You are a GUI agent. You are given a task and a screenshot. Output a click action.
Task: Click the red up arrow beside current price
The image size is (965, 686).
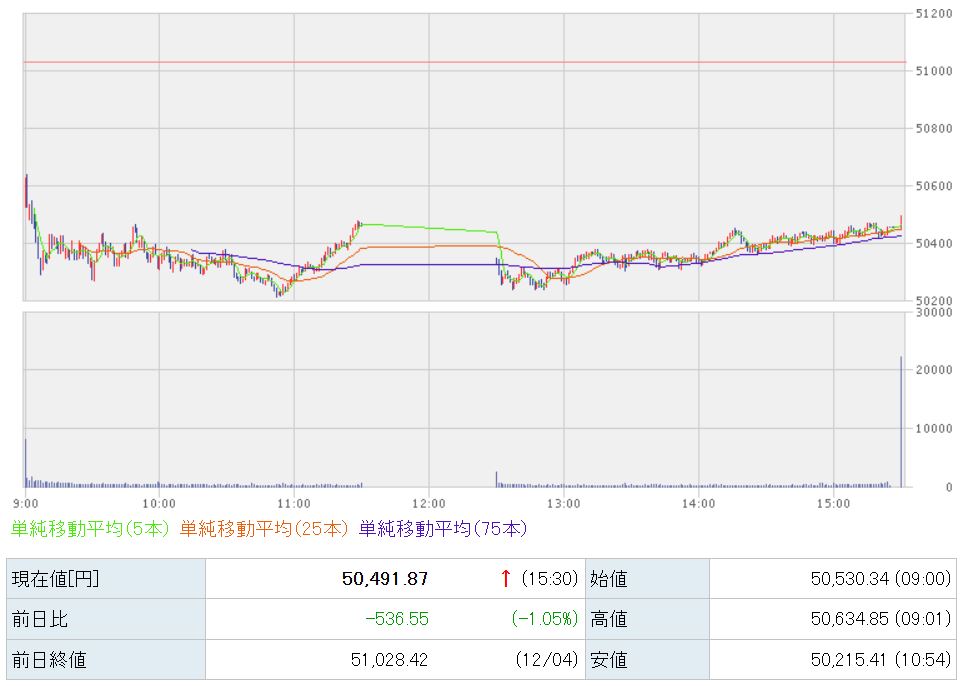506,579
